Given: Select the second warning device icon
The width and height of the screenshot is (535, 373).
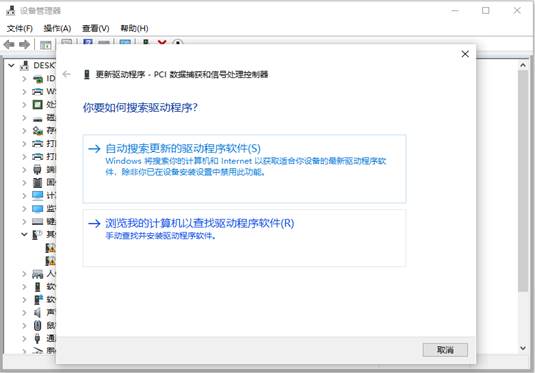Looking at the screenshot, I should [x=50, y=261].
